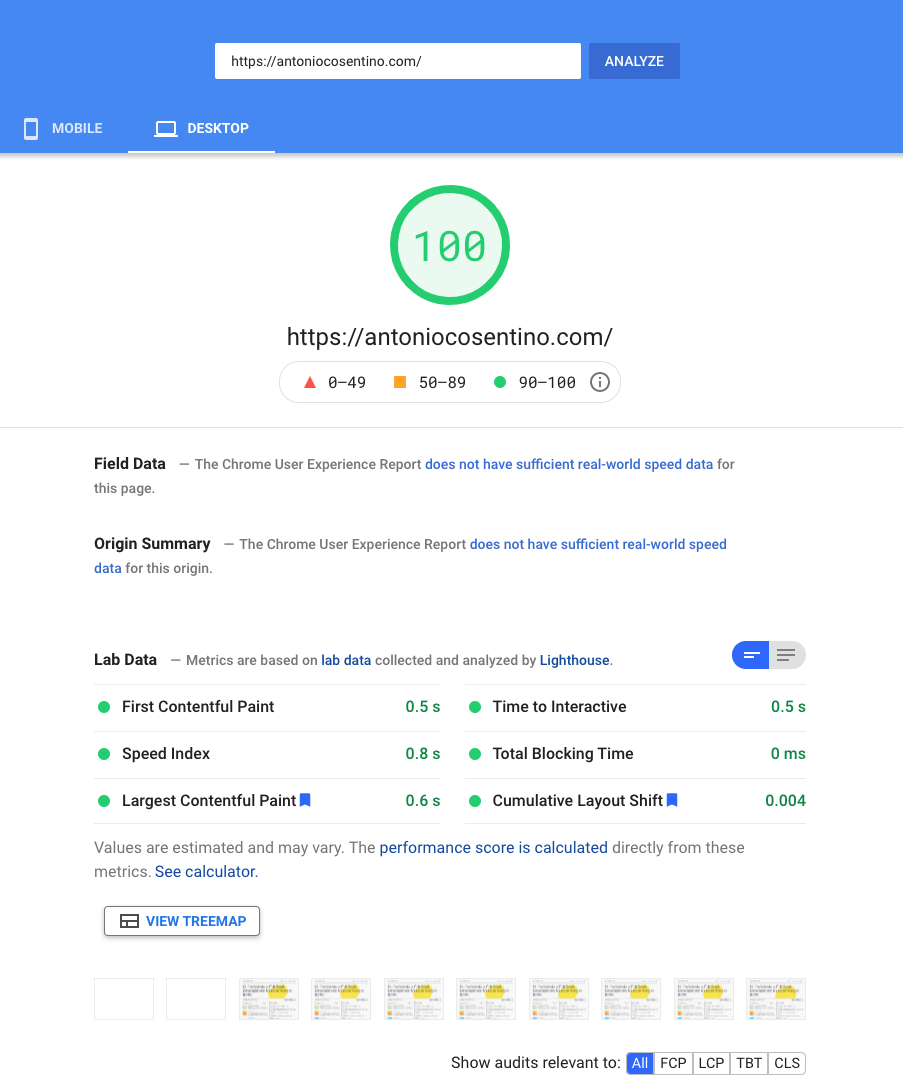Viewport: 903px width, 1088px height.
Task: Filter audits relevant to CLS
Action: (786, 1063)
